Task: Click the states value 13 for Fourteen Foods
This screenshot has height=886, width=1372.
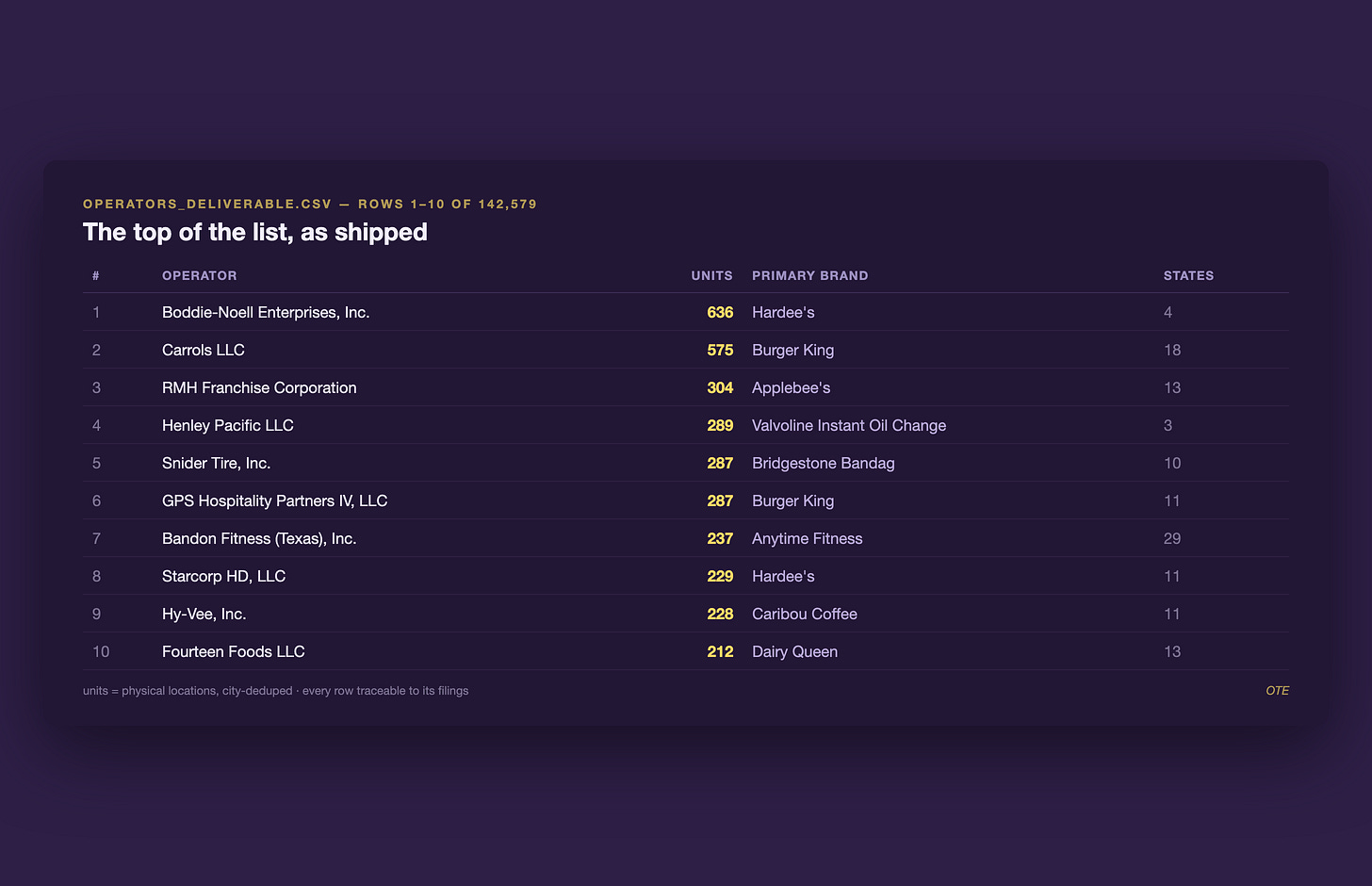Action: point(1172,651)
